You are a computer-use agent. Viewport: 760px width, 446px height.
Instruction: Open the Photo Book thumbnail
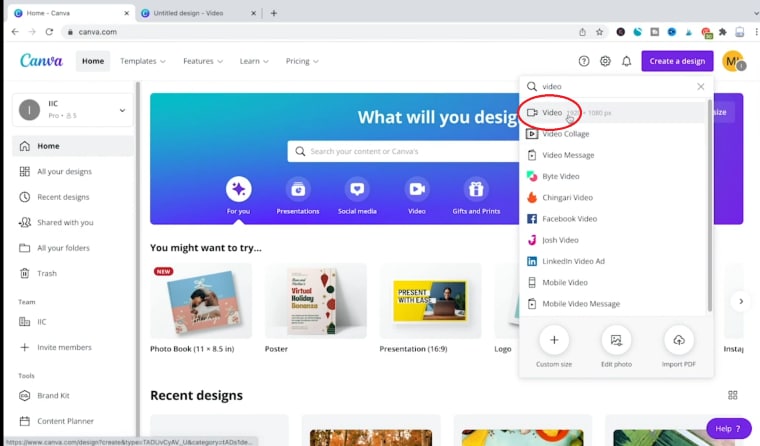[x=201, y=301]
